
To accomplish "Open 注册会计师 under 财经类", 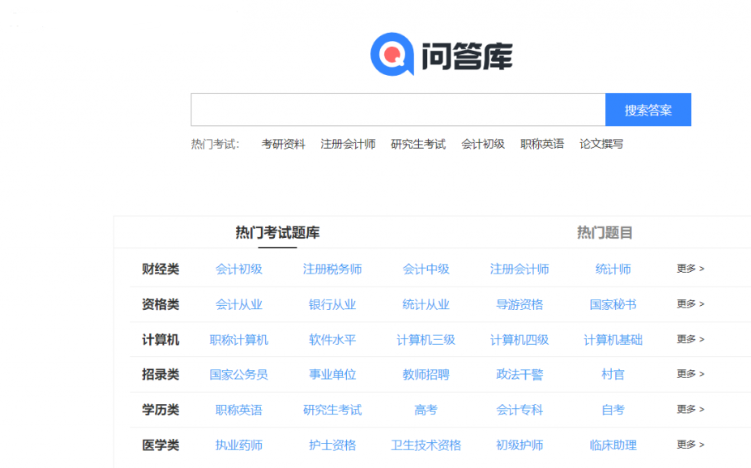I will 519,269.
